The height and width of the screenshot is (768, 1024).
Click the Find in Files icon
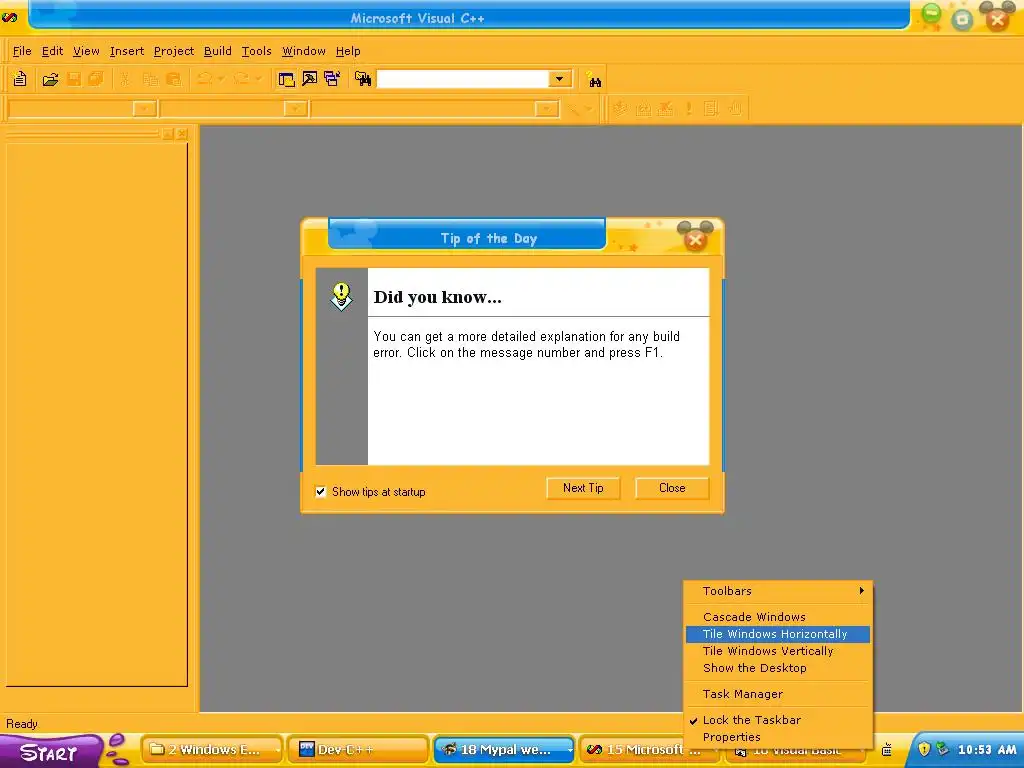[363, 79]
